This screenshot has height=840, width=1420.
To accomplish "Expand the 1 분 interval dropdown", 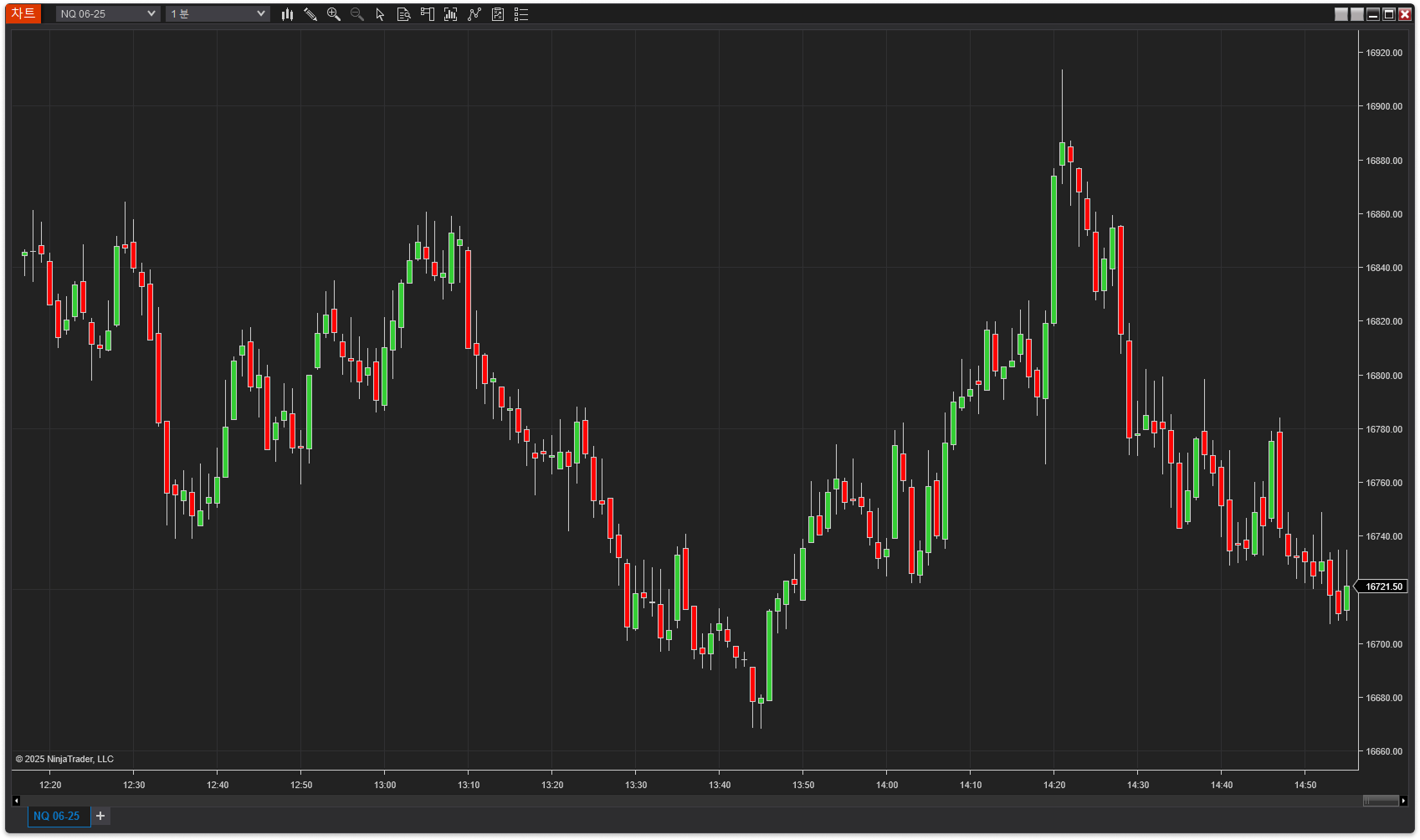I will point(218,14).
